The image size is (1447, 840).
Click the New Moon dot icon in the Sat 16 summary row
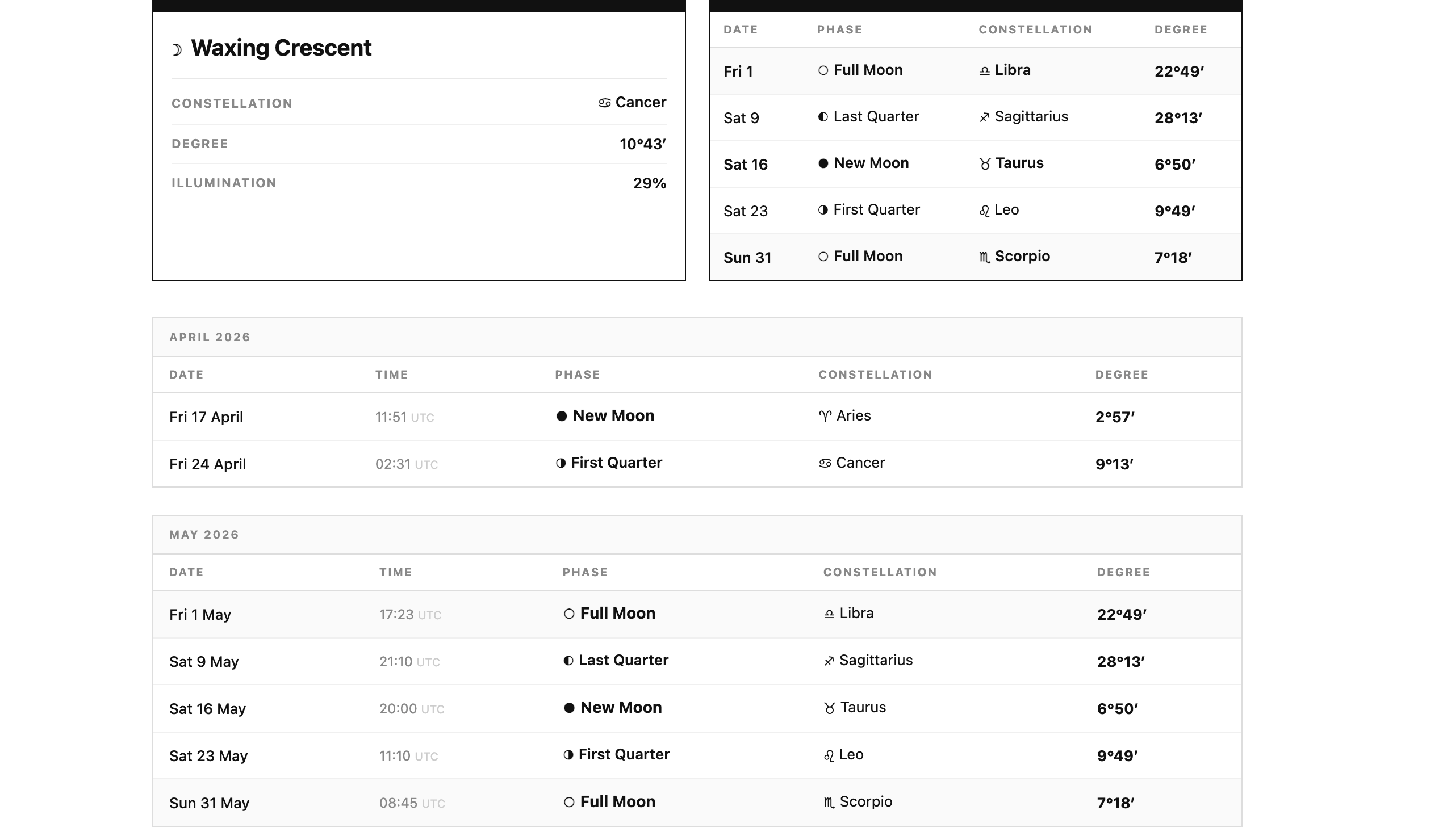pos(823,163)
